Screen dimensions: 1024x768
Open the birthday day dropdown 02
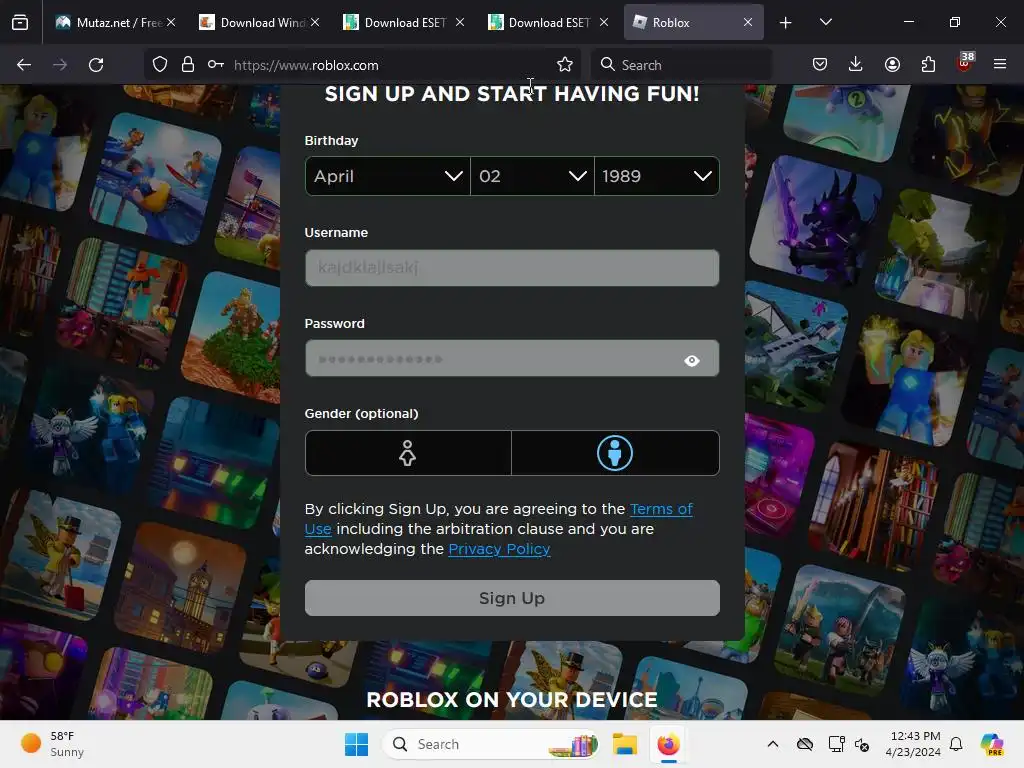532,176
